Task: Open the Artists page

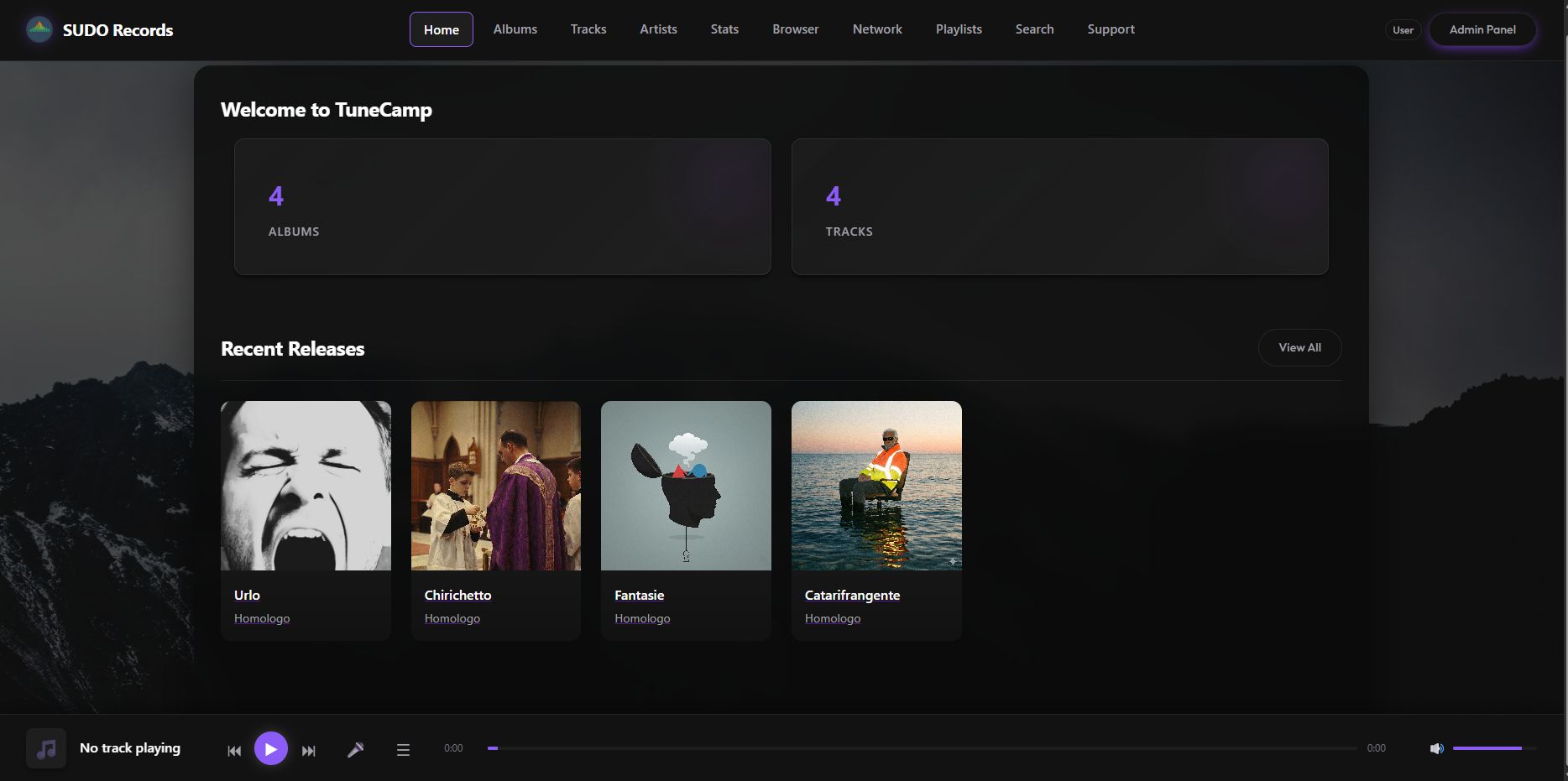Action: pos(657,29)
